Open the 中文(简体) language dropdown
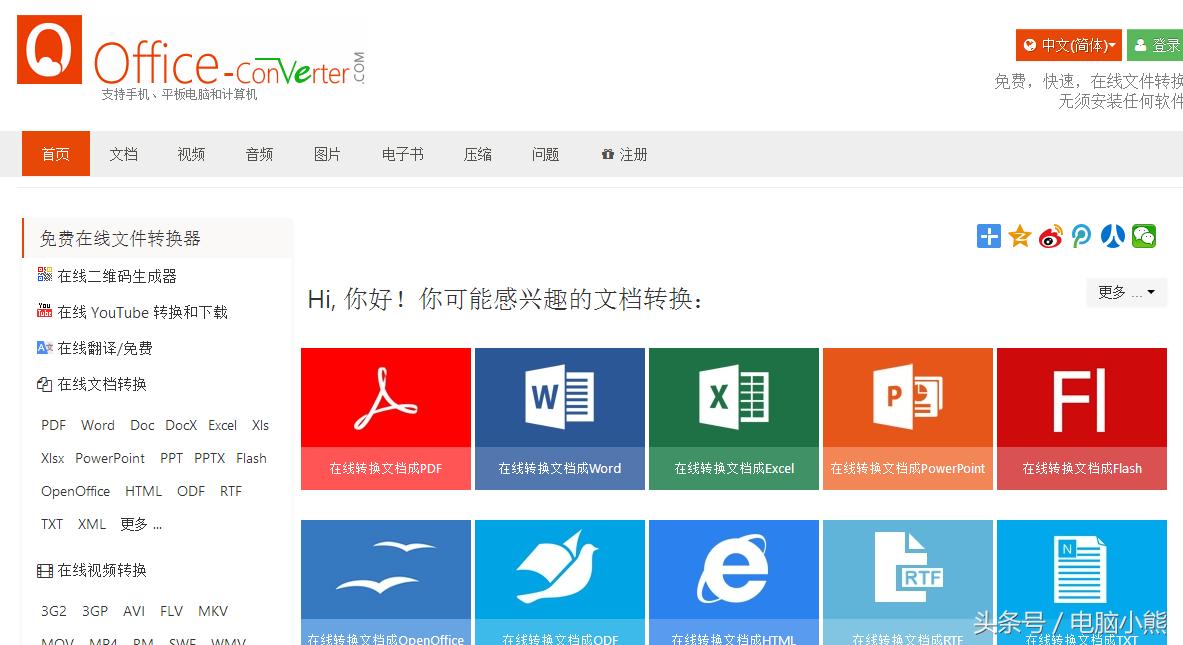This screenshot has width=1183, height=645. click(x=1068, y=45)
